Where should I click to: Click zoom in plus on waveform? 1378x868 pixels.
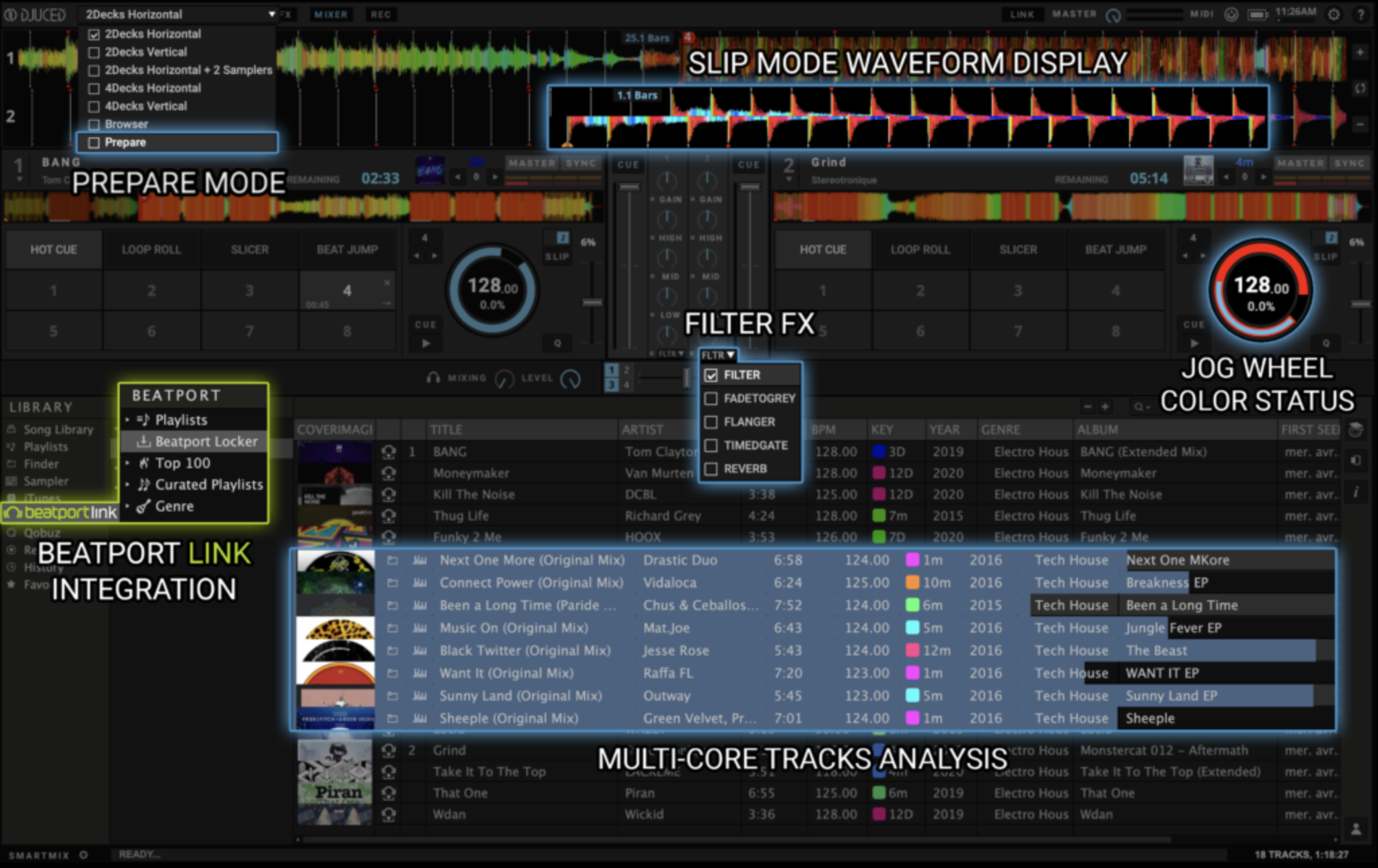(1360, 52)
